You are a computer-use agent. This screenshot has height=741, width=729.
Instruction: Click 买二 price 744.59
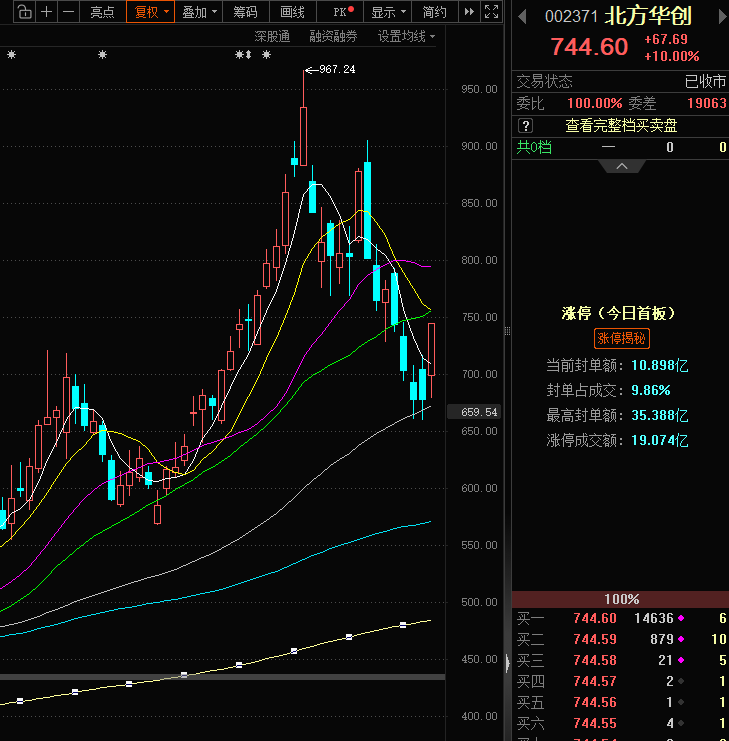tap(595, 639)
